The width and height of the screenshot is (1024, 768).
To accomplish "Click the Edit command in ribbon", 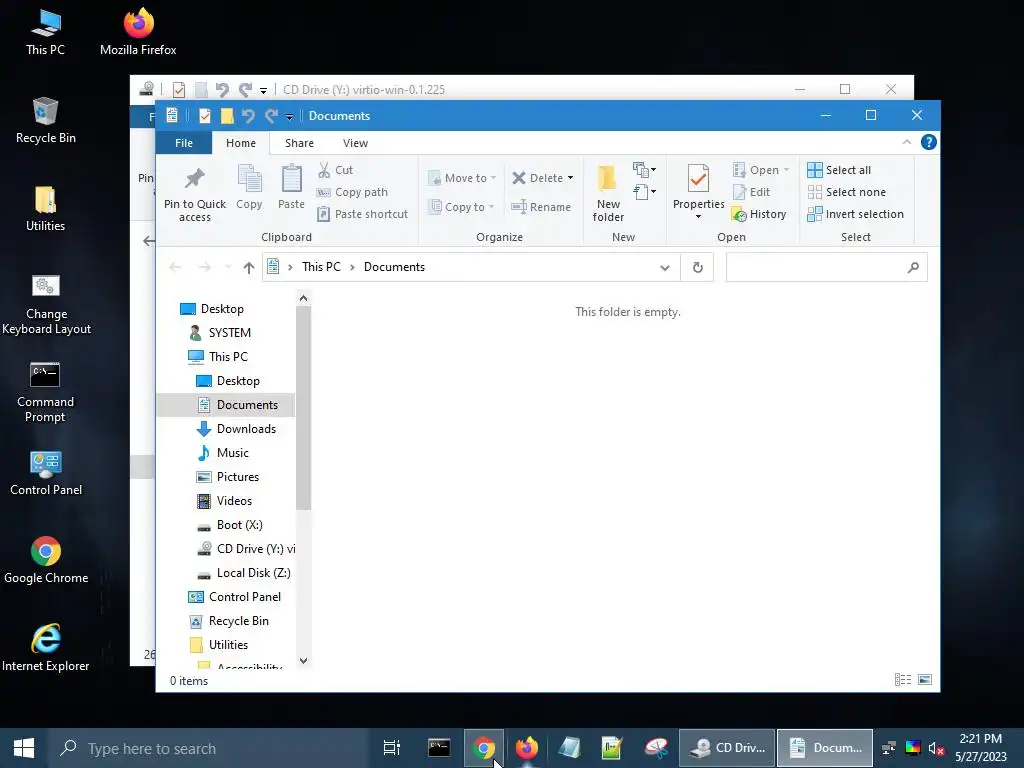I will pyautogui.click(x=752, y=192).
